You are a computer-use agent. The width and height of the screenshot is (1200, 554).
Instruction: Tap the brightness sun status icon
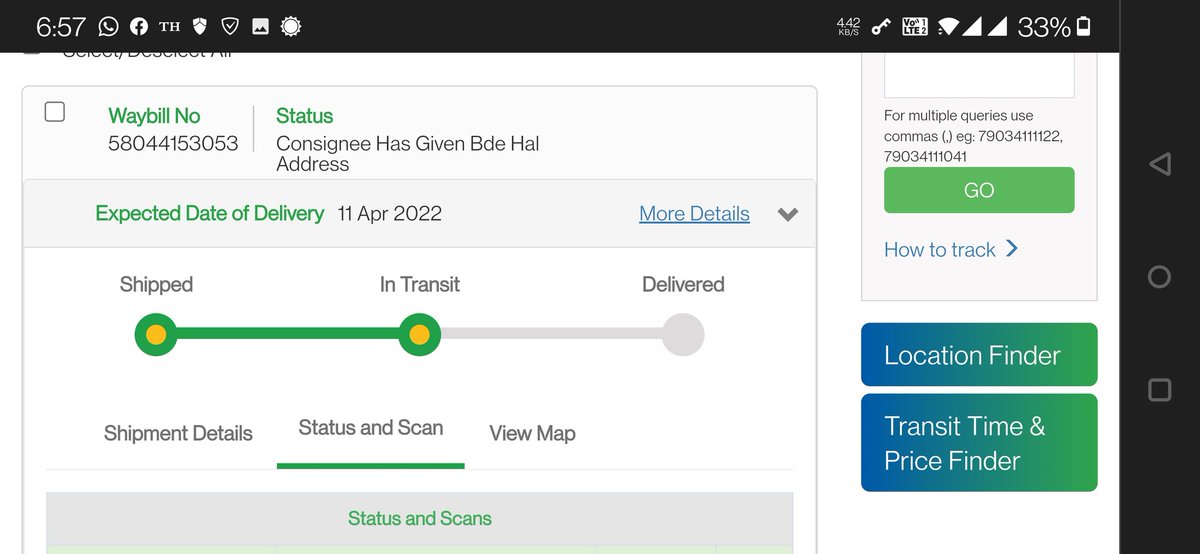click(x=291, y=27)
